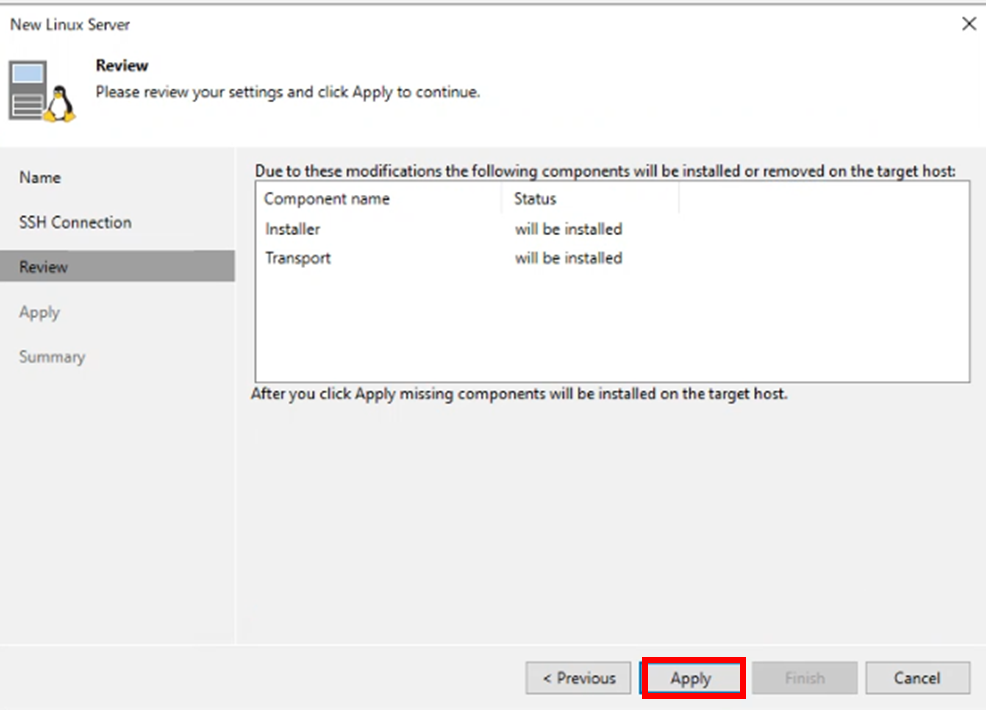
Task: Select the Summary step in sidebar
Action: coord(52,357)
